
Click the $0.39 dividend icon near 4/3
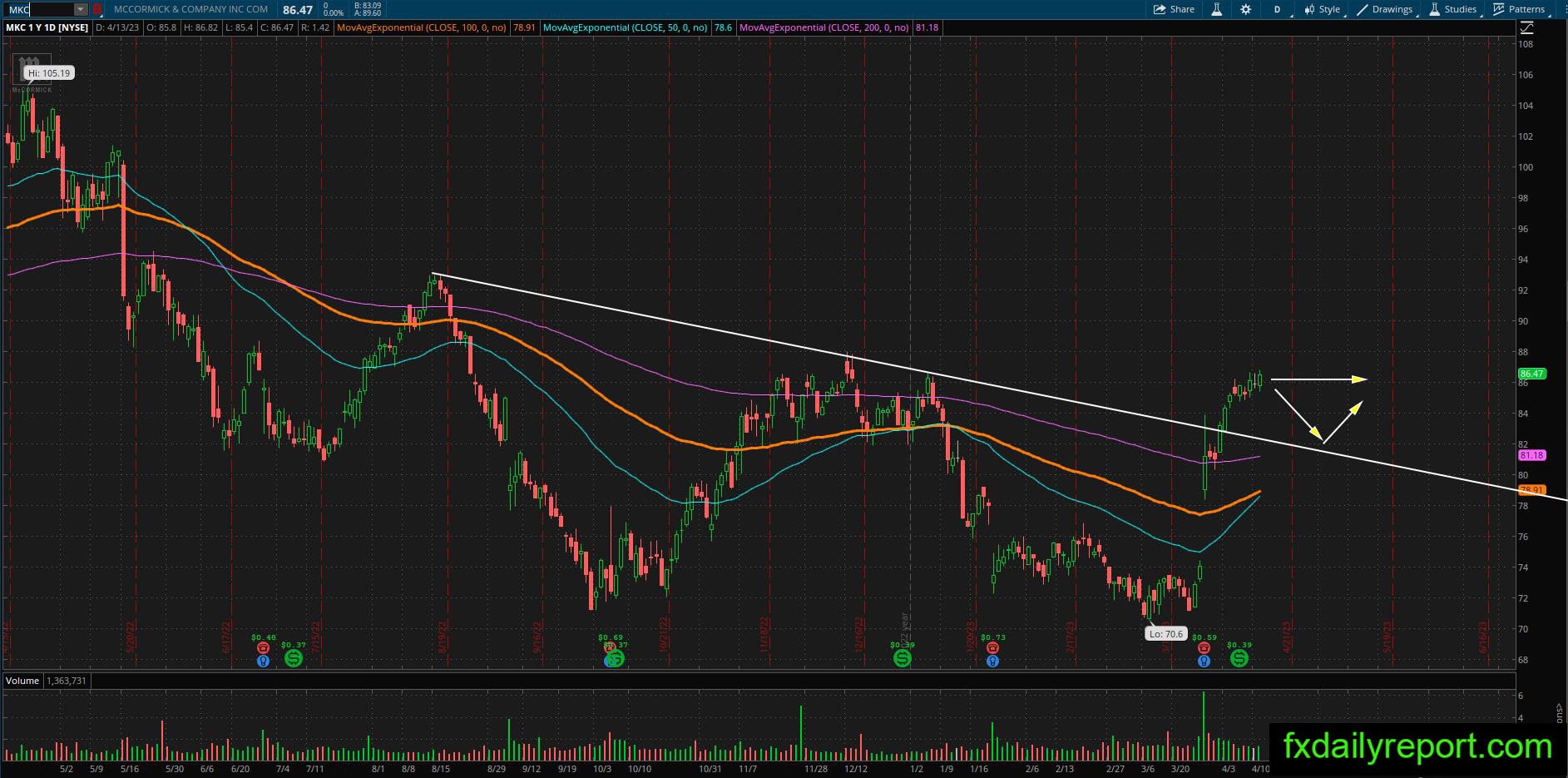[x=1239, y=658]
